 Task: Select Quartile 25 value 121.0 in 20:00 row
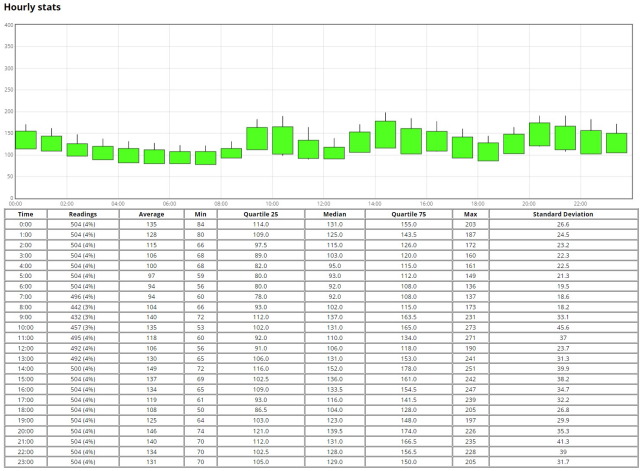(x=260, y=431)
